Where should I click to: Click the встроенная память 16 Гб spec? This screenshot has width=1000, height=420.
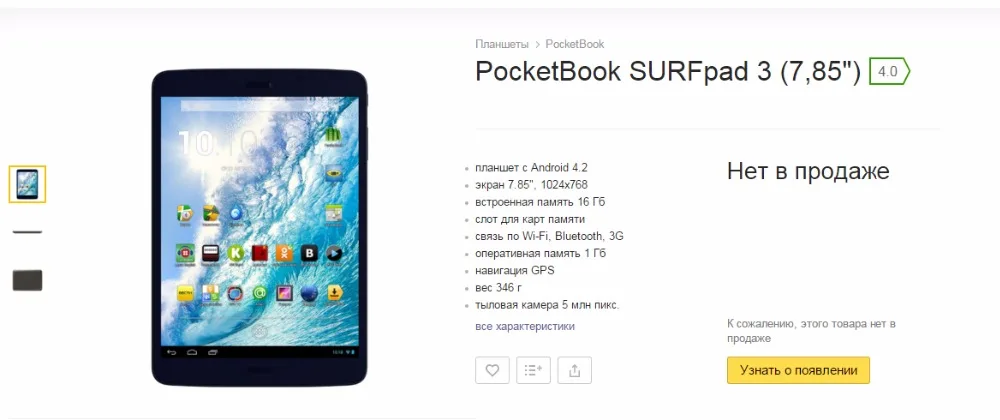coord(540,202)
